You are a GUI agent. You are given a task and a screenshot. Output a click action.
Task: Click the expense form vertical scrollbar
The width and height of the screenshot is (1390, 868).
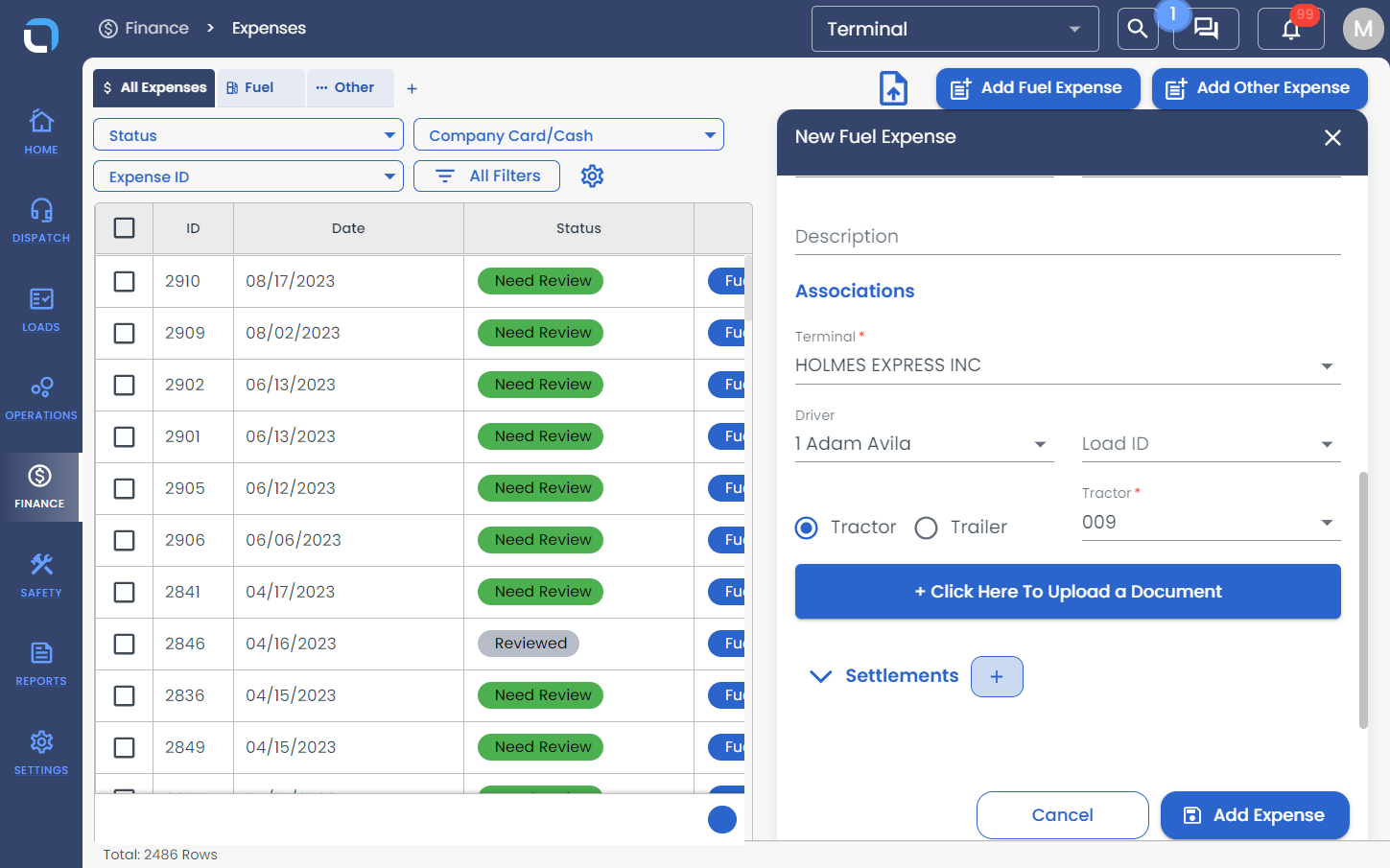coord(1363,600)
